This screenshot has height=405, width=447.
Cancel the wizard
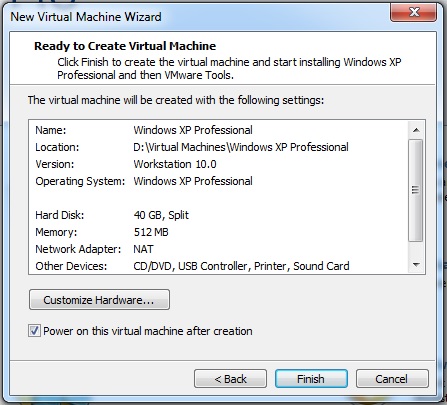pyautogui.click(x=392, y=379)
